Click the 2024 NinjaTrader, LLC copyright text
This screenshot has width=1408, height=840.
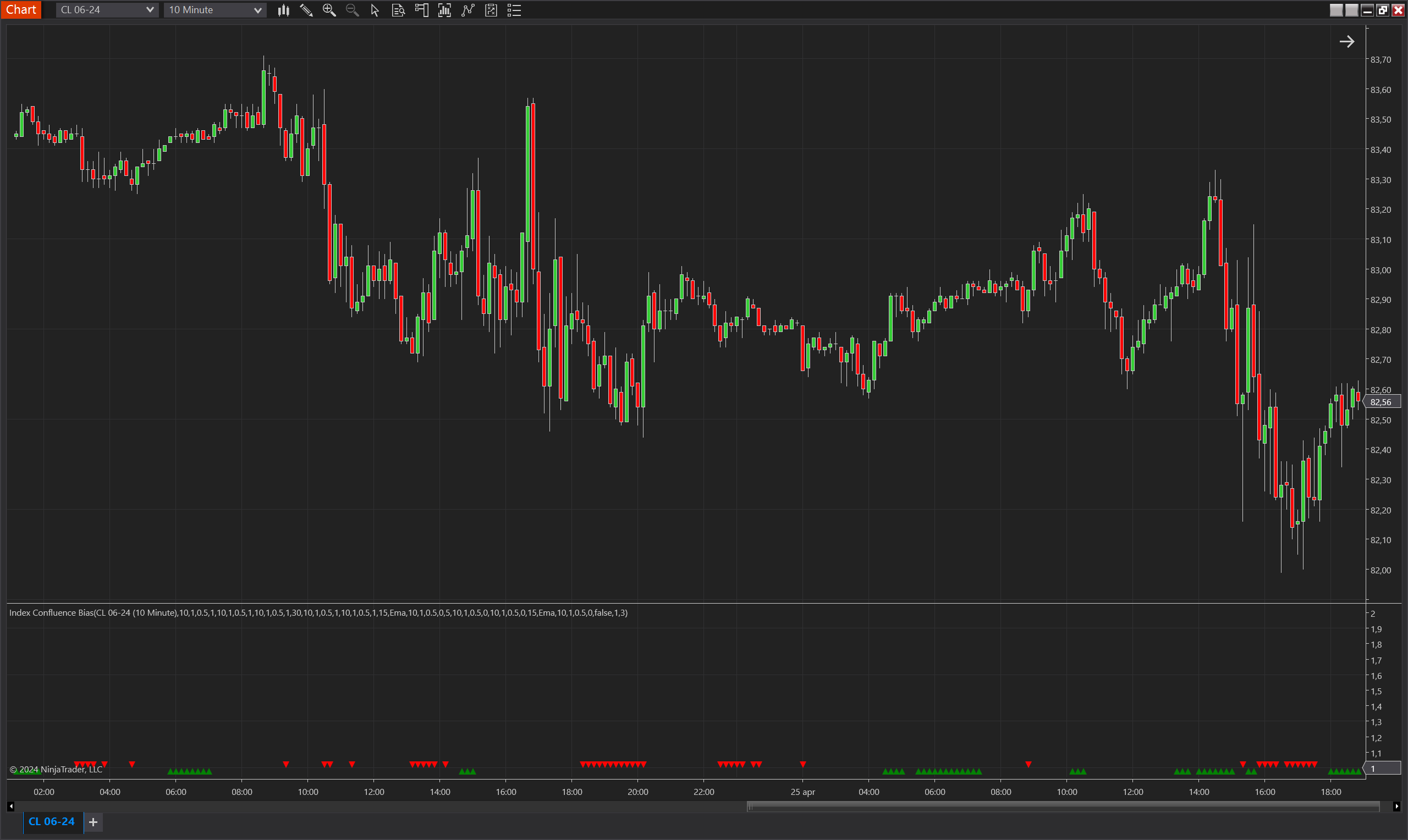click(56, 769)
